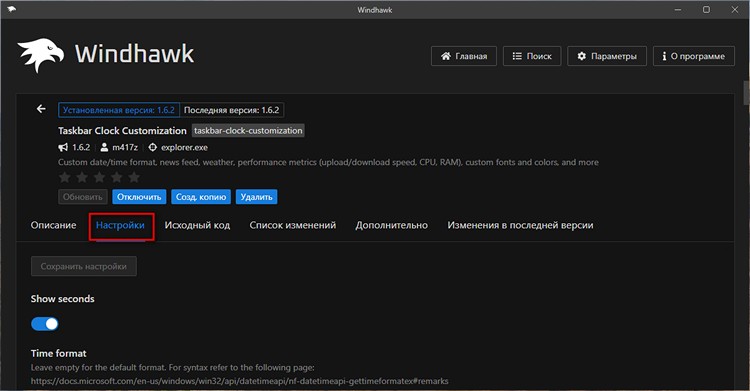Select the Настройки tab
Image resolution: width=750 pixels, height=391 pixels.
click(120, 225)
